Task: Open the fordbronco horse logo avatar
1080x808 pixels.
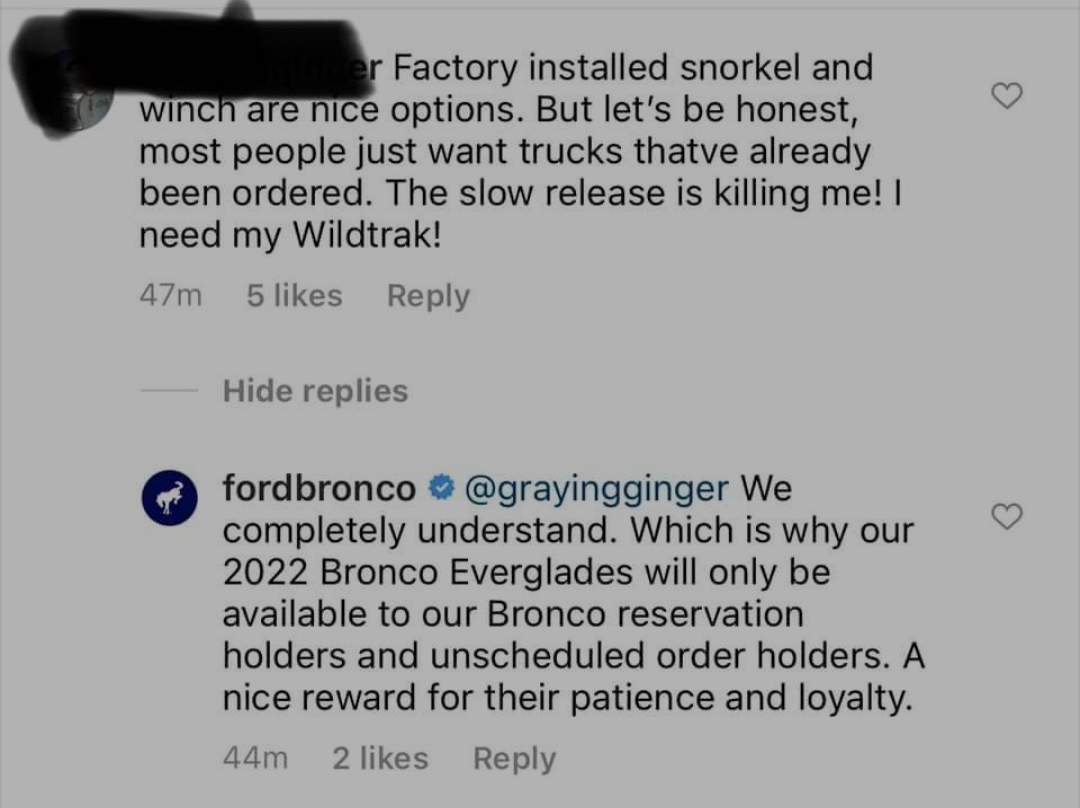Action: [x=169, y=498]
